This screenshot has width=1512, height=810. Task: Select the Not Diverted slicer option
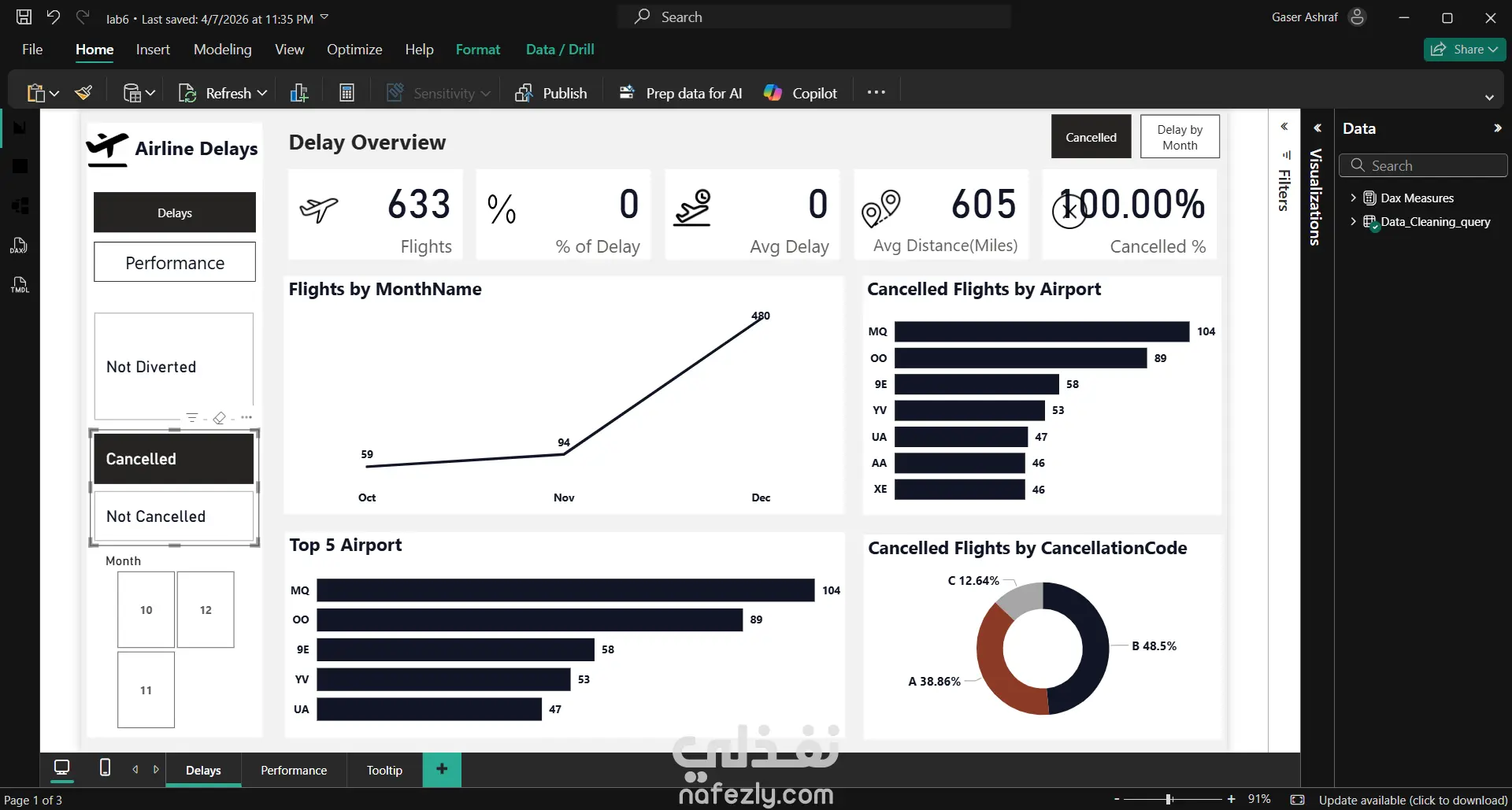[x=174, y=367]
